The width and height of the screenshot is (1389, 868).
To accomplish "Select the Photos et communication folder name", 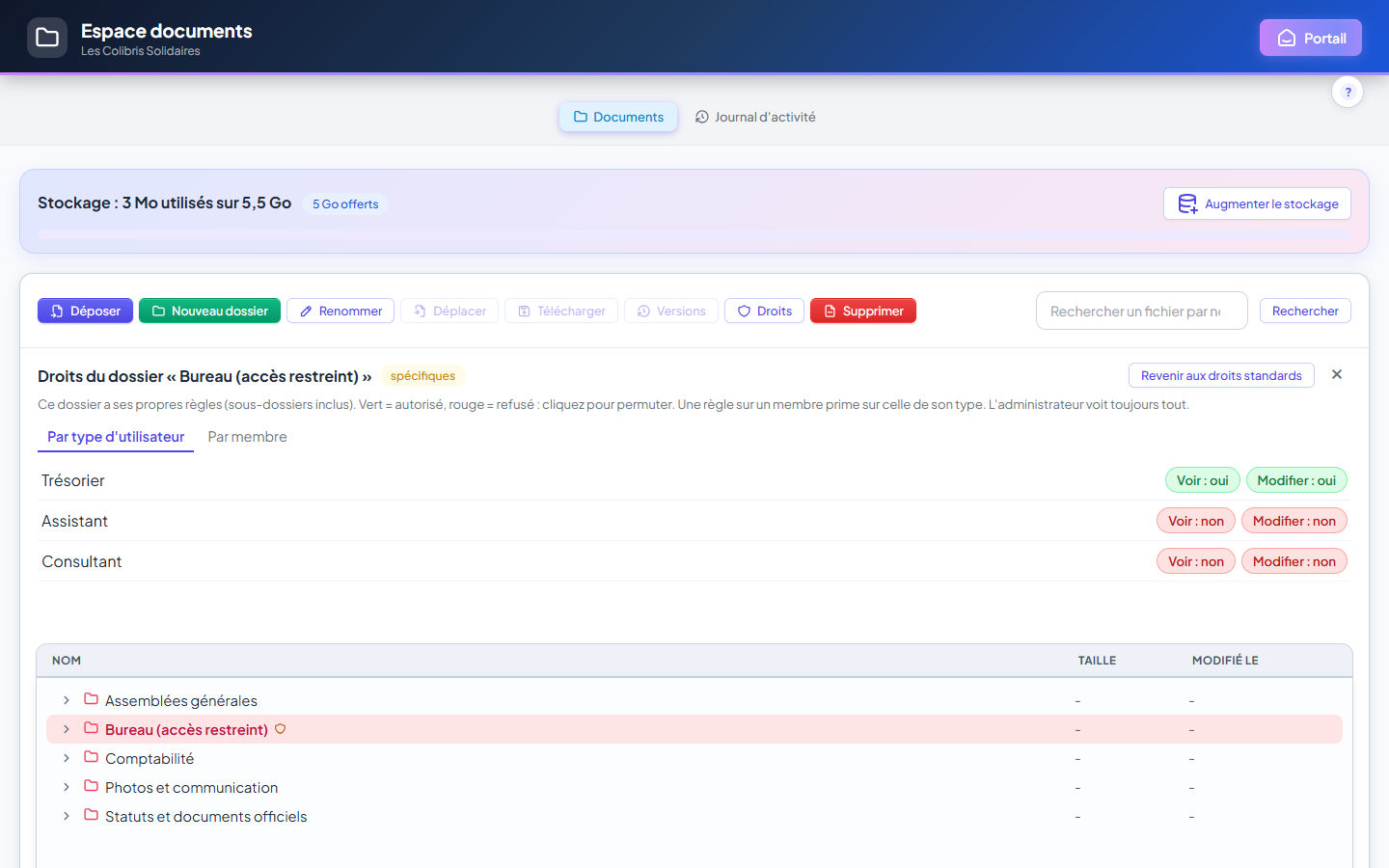I will click(x=191, y=788).
